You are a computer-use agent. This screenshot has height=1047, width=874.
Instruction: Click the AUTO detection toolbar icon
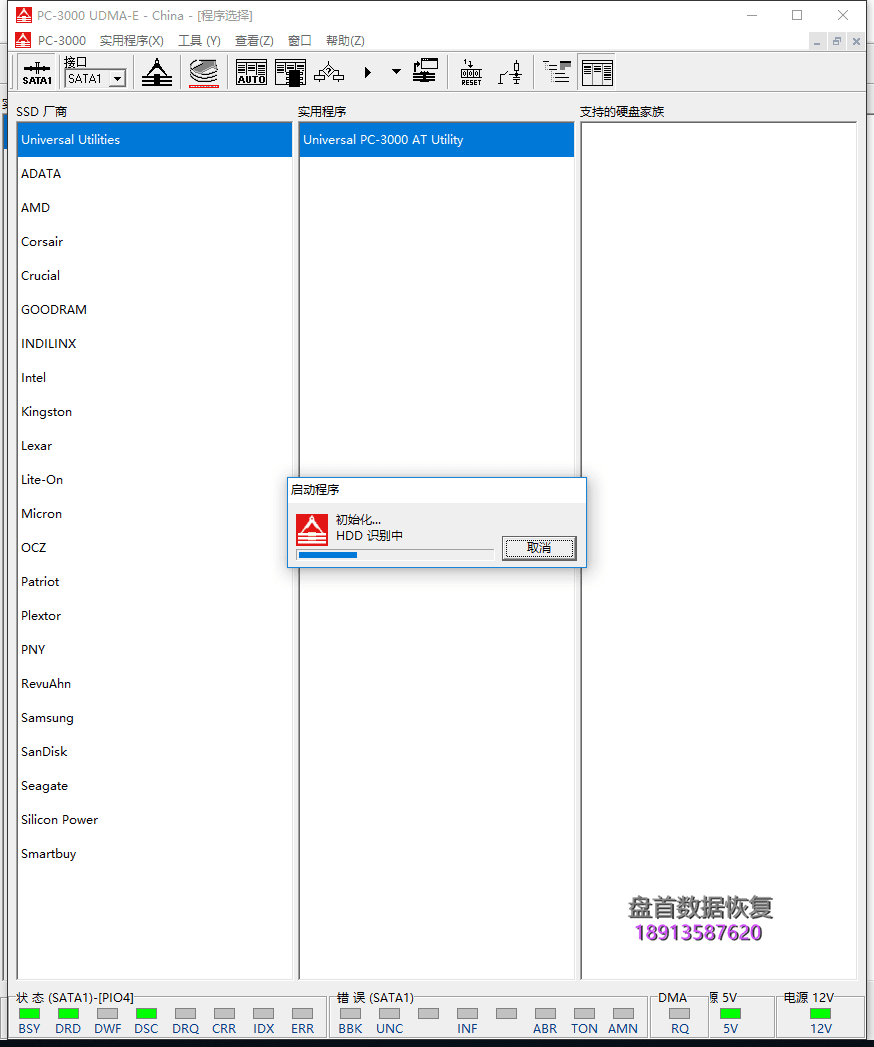coord(251,72)
